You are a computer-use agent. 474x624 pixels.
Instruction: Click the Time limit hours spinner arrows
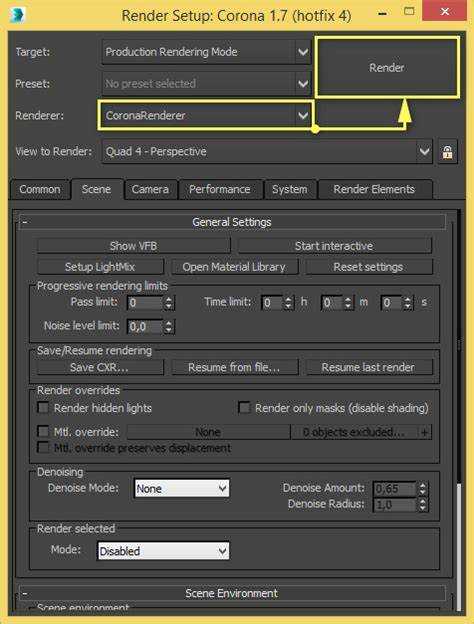[289, 303]
